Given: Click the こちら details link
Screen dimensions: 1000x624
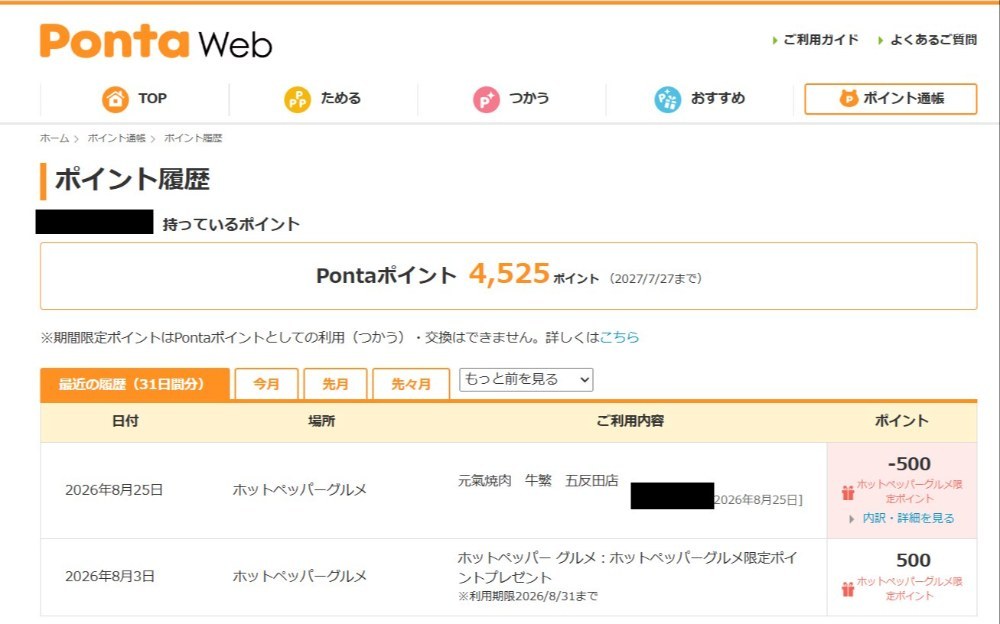Looking at the screenshot, I should (619, 337).
